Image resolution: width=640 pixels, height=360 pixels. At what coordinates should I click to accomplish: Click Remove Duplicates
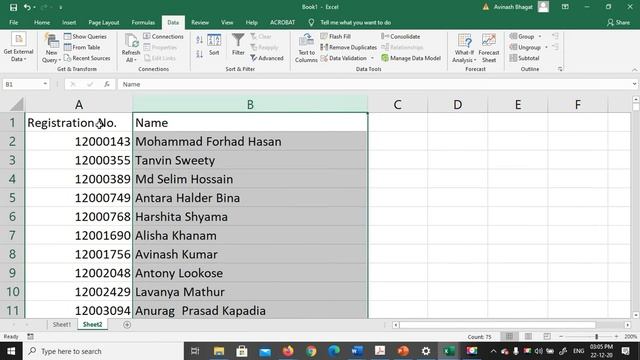pyautogui.click(x=349, y=47)
